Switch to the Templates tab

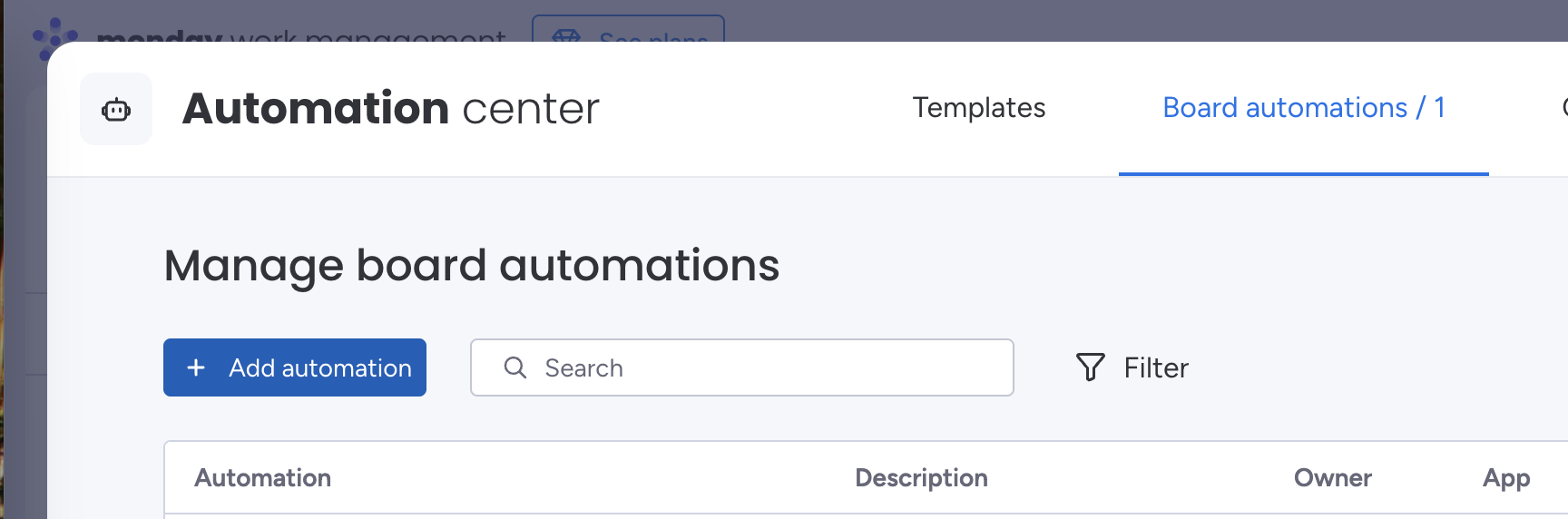click(978, 108)
